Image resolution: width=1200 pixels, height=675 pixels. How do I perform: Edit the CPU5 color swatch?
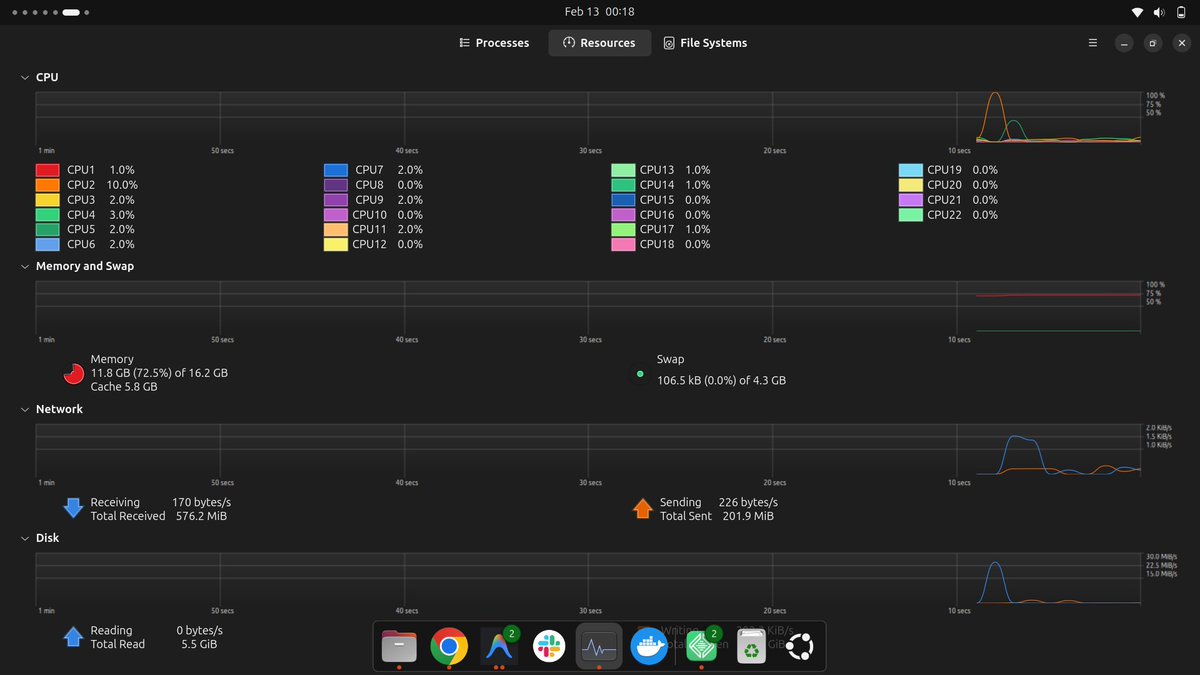pos(47,229)
